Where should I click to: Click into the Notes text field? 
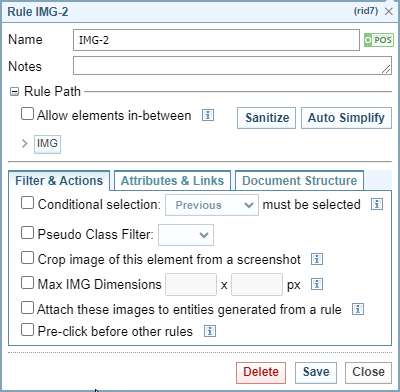point(232,65)
